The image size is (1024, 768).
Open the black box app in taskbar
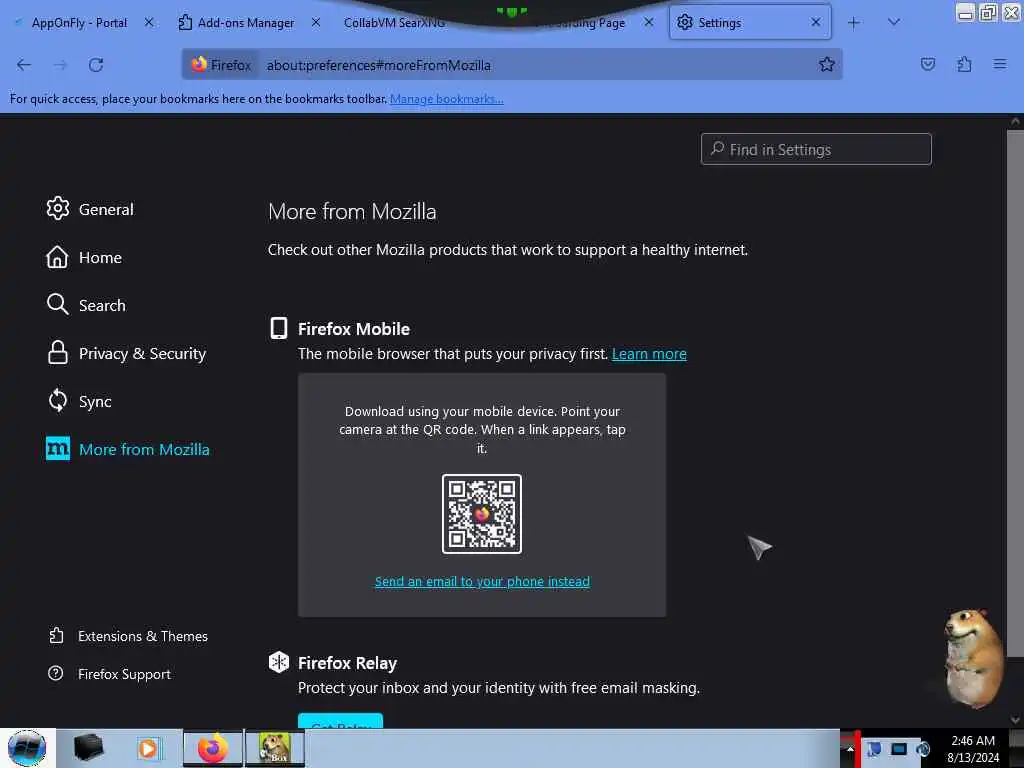pos(89,748)
